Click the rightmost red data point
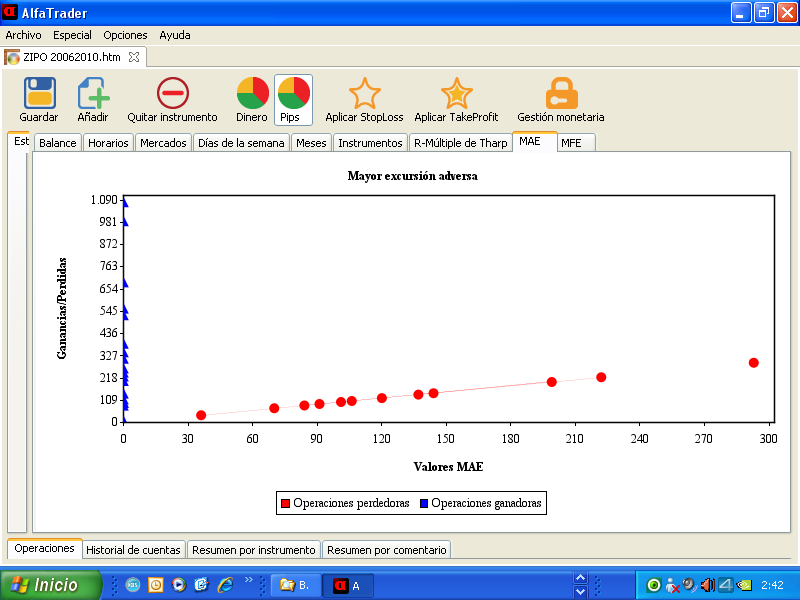This screenshot has width=800, height=600. click(x=753, y=363)
